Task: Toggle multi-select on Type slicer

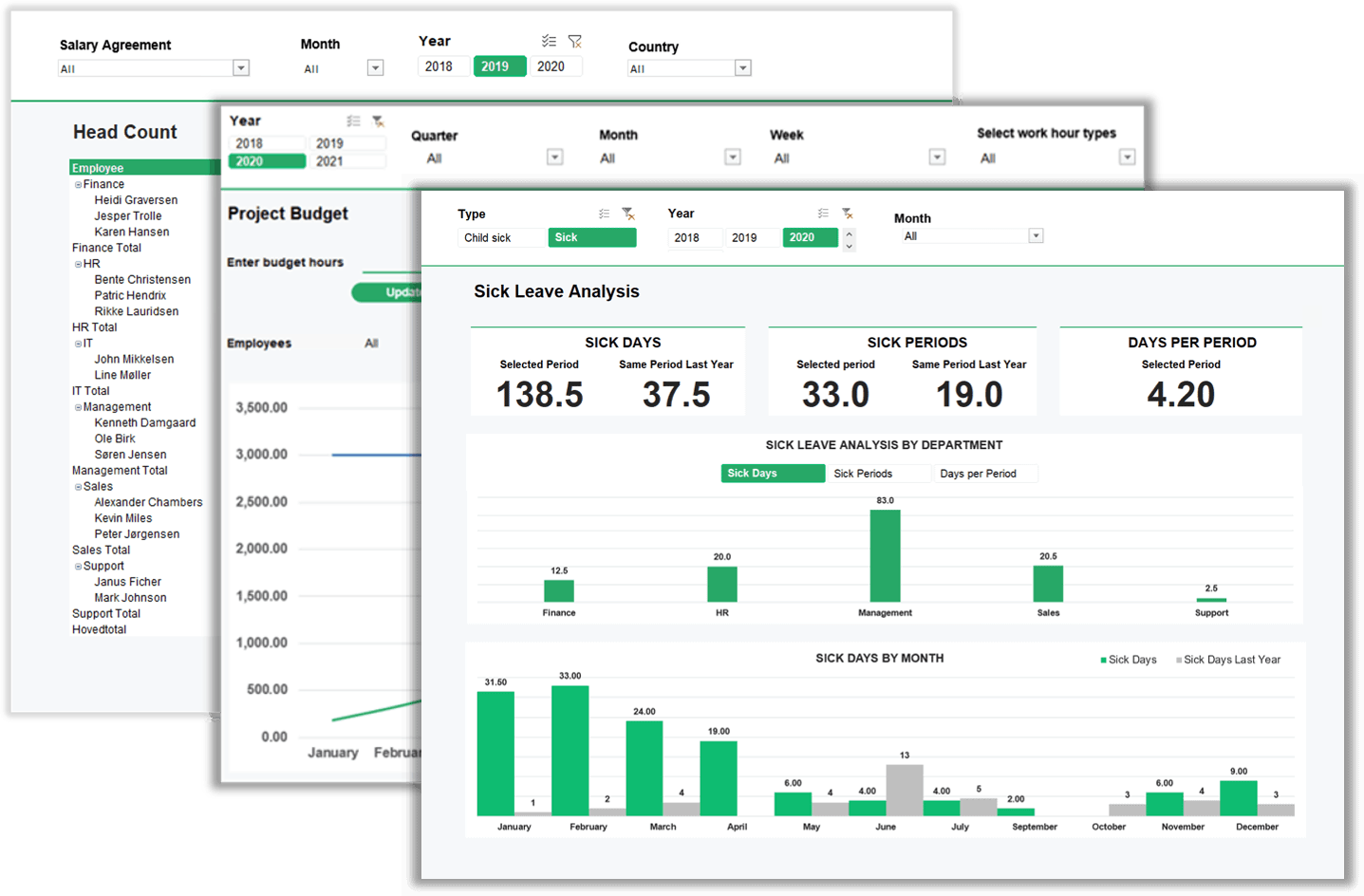Action: (604, 214)
